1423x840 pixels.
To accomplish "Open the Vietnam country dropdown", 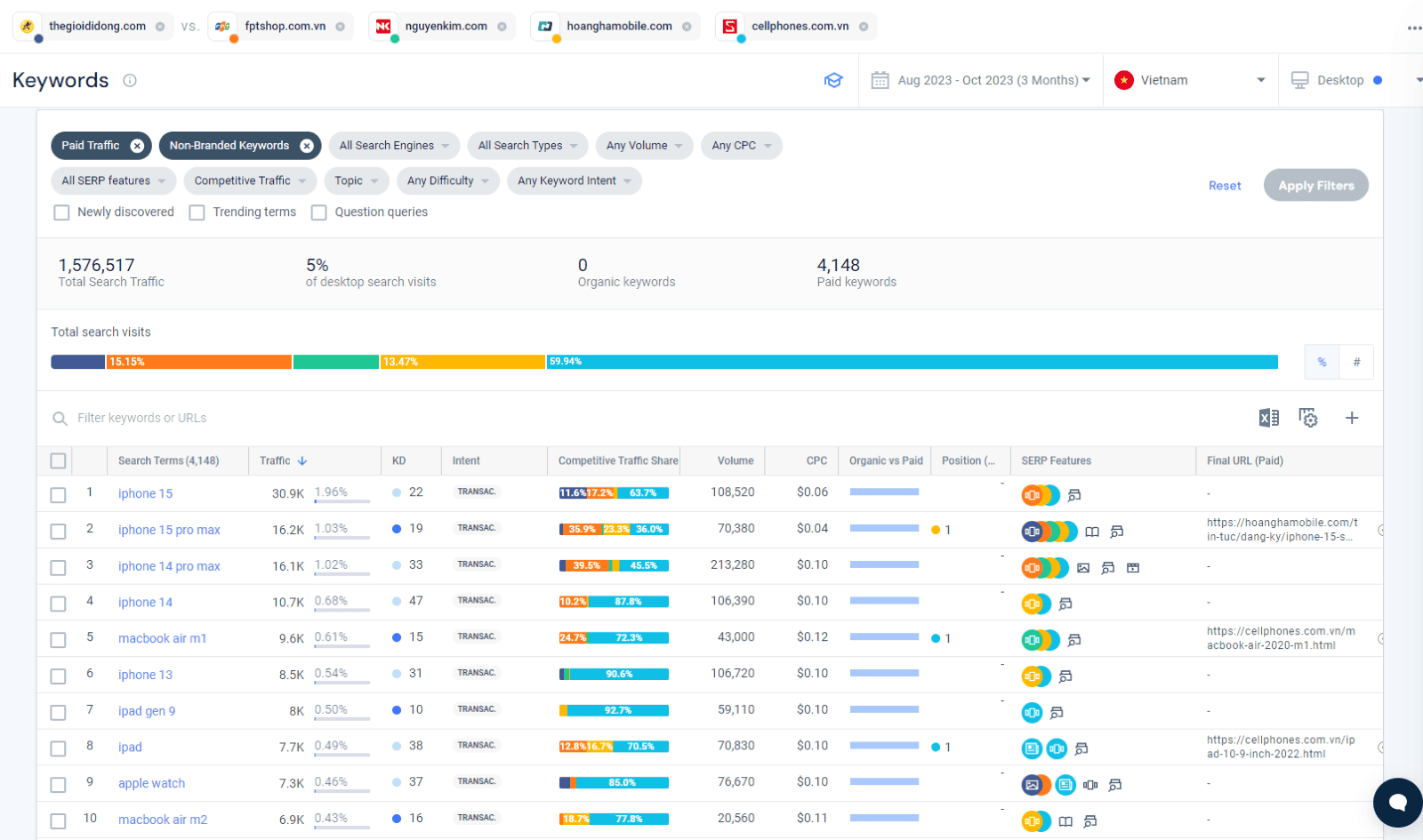I will pyautogui.click(x=1190, y=80).
